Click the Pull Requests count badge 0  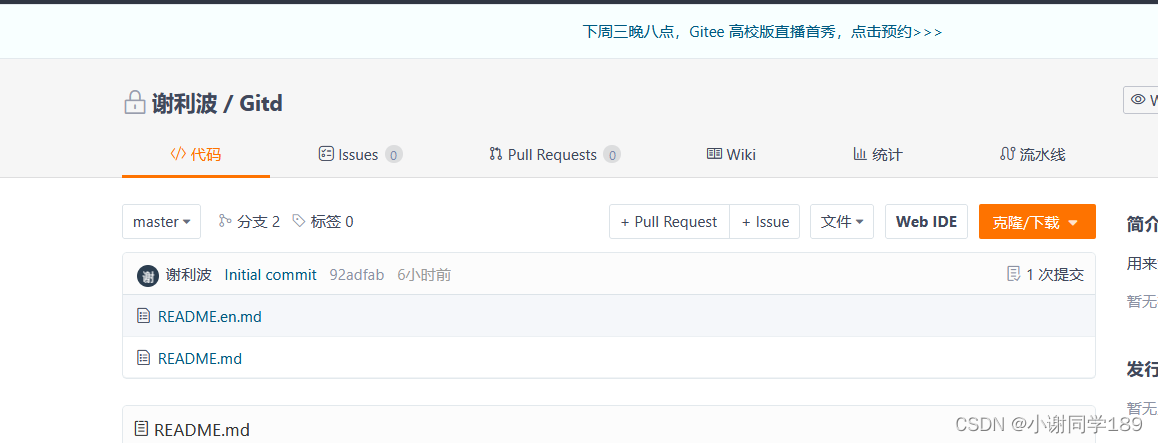(x=611, y=155)
